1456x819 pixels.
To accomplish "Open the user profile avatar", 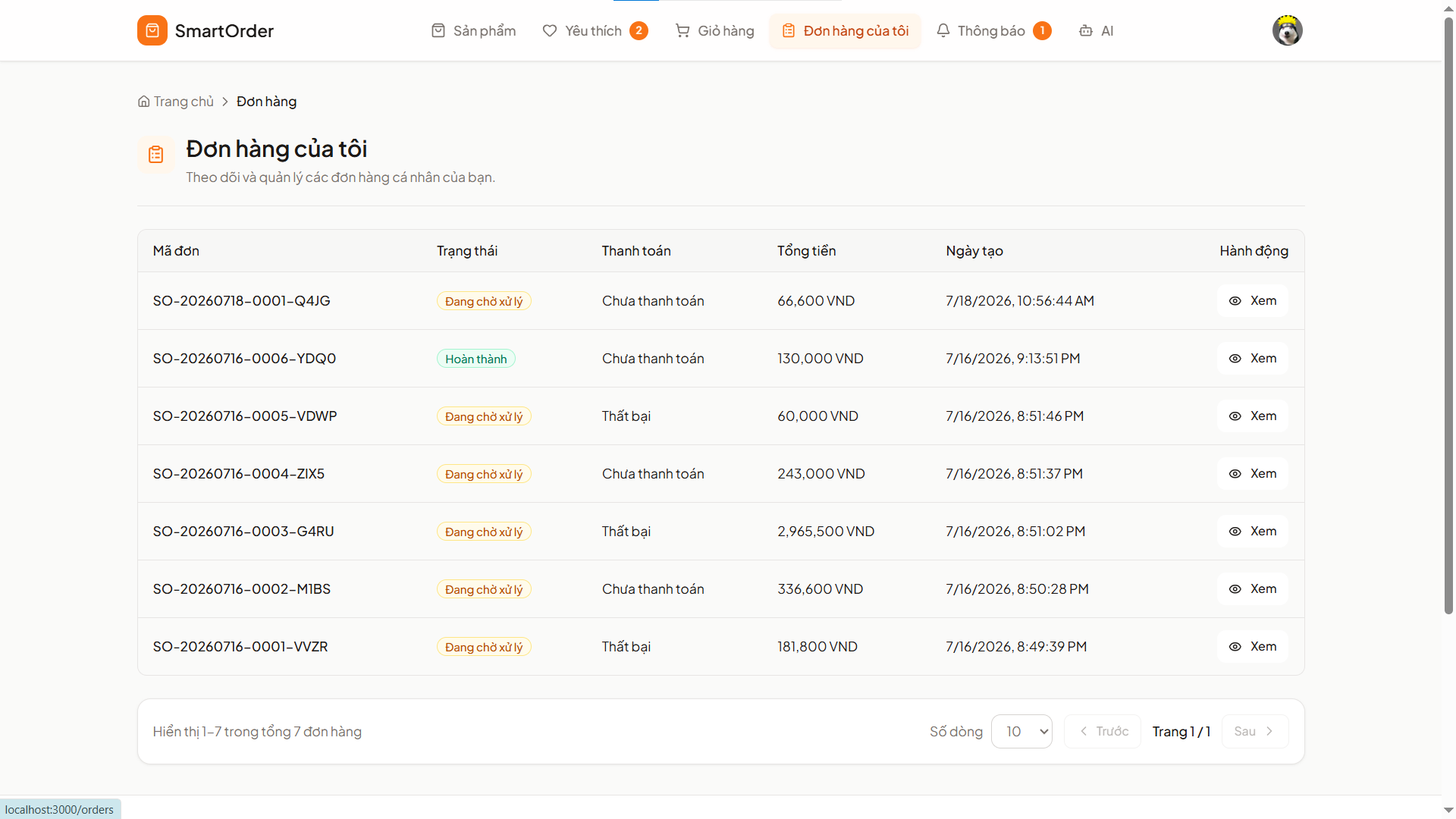I will [x=1287, y=30].
